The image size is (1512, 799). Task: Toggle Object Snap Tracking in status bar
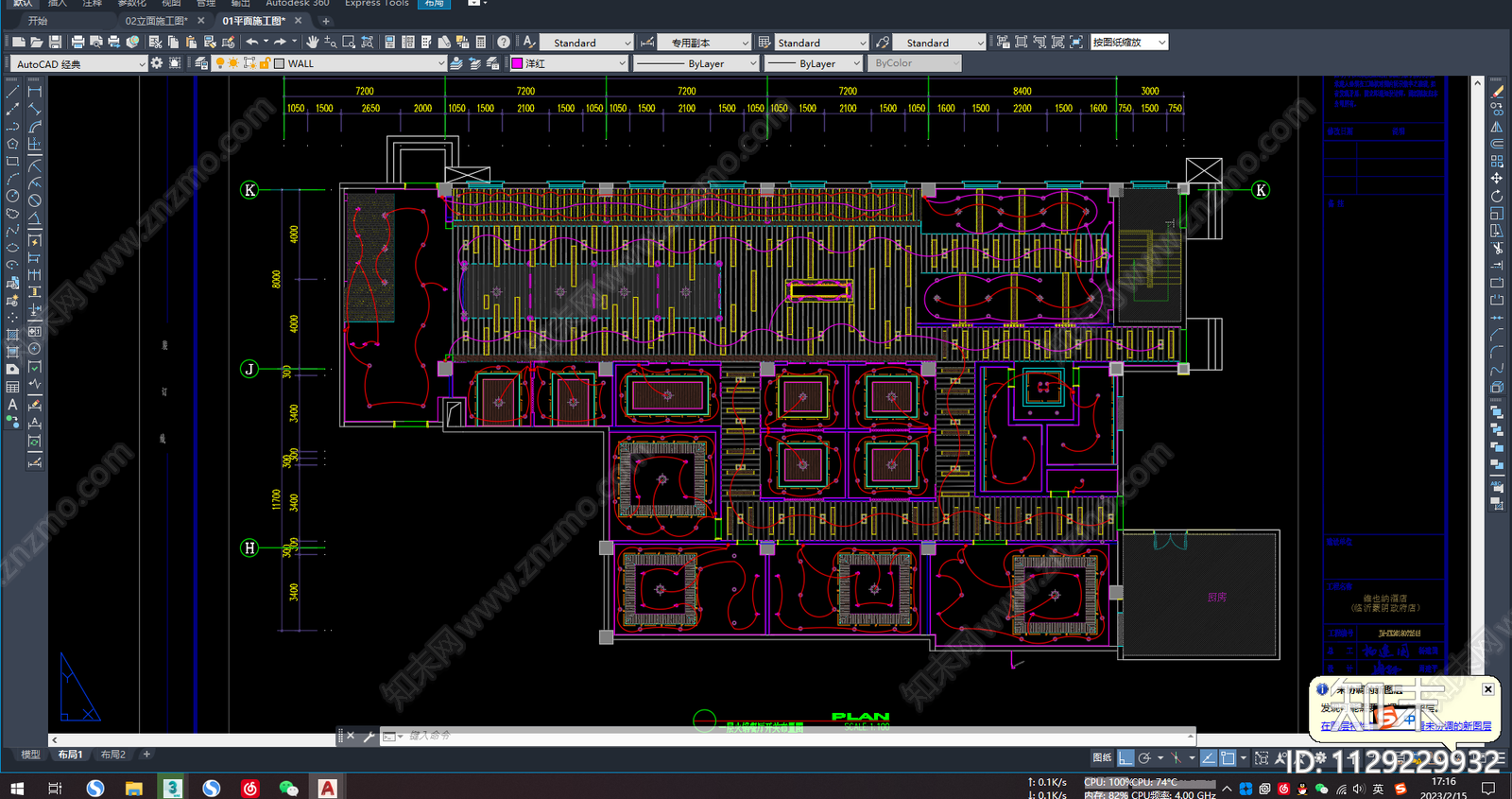1209,757
